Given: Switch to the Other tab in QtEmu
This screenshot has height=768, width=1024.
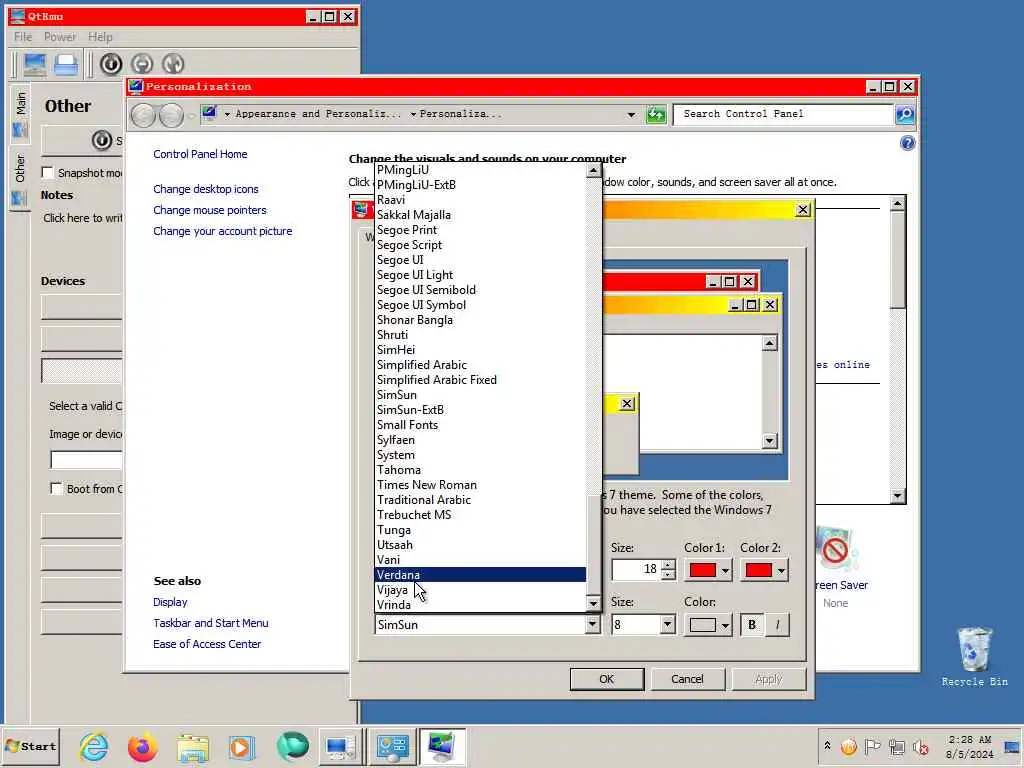Looking at the screenshot, I should pos(20,178).
